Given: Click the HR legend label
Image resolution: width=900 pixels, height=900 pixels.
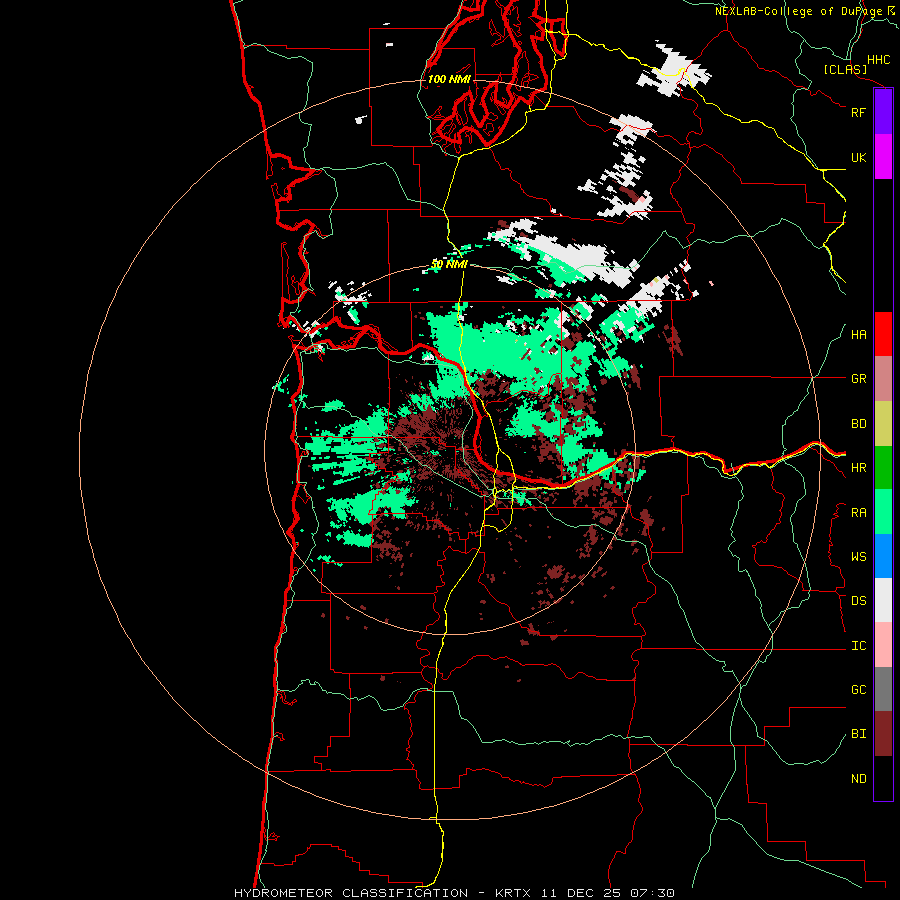Looking at the screenshot, I should point(858,468).
